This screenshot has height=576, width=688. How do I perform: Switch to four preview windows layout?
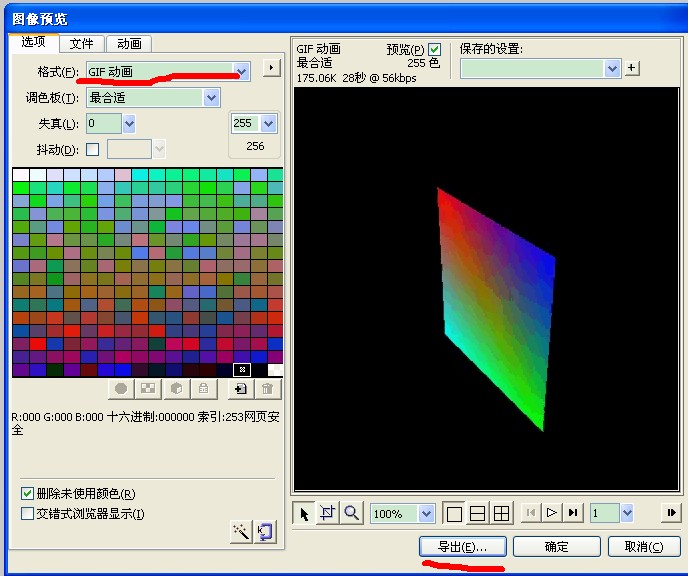(x=501, y=513)
